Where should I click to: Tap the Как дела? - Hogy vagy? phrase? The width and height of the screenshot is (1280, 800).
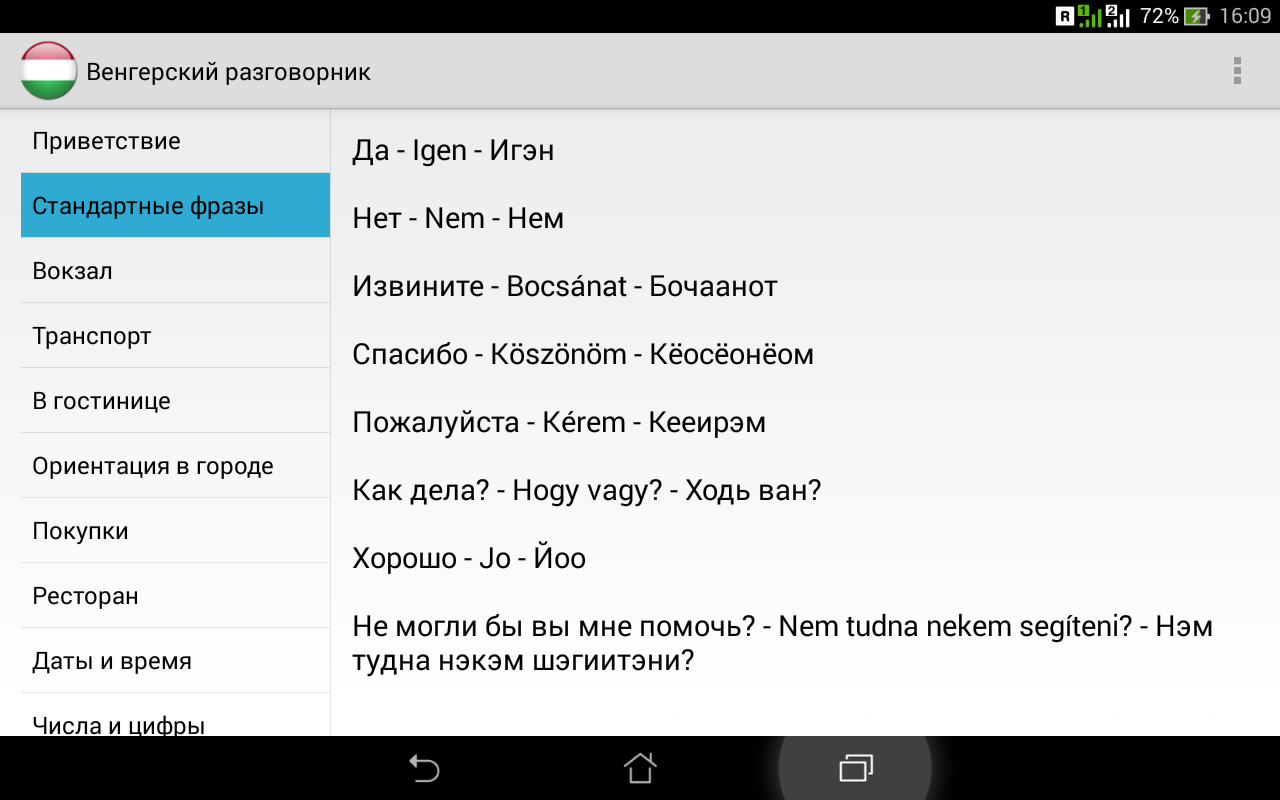coord(586,491)
